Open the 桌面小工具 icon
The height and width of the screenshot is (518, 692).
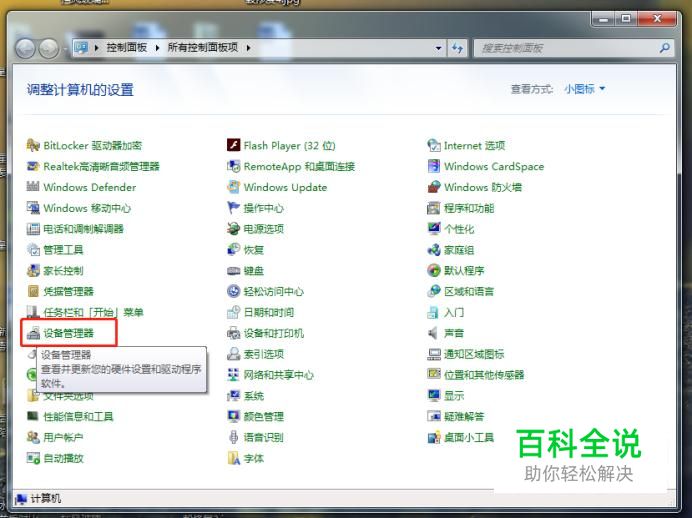pyautogui.click(x=434, y=437)
